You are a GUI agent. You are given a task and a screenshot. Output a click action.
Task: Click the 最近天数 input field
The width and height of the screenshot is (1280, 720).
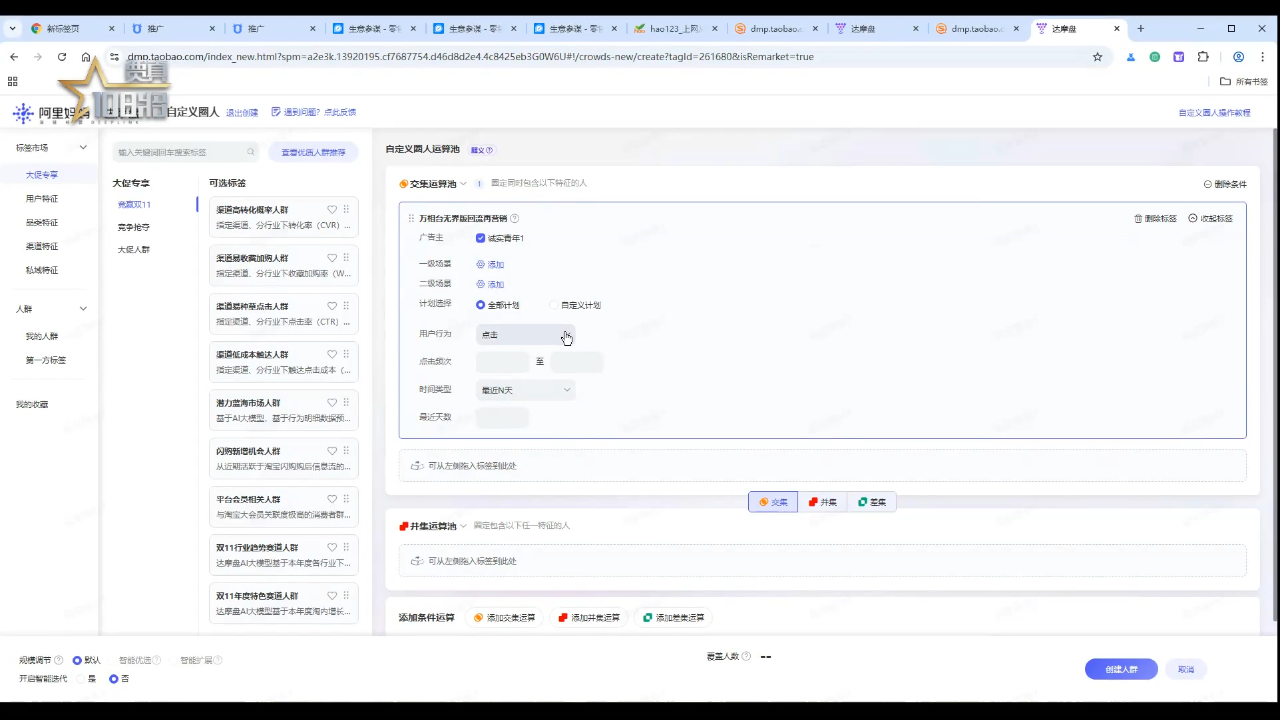(502, 417)
